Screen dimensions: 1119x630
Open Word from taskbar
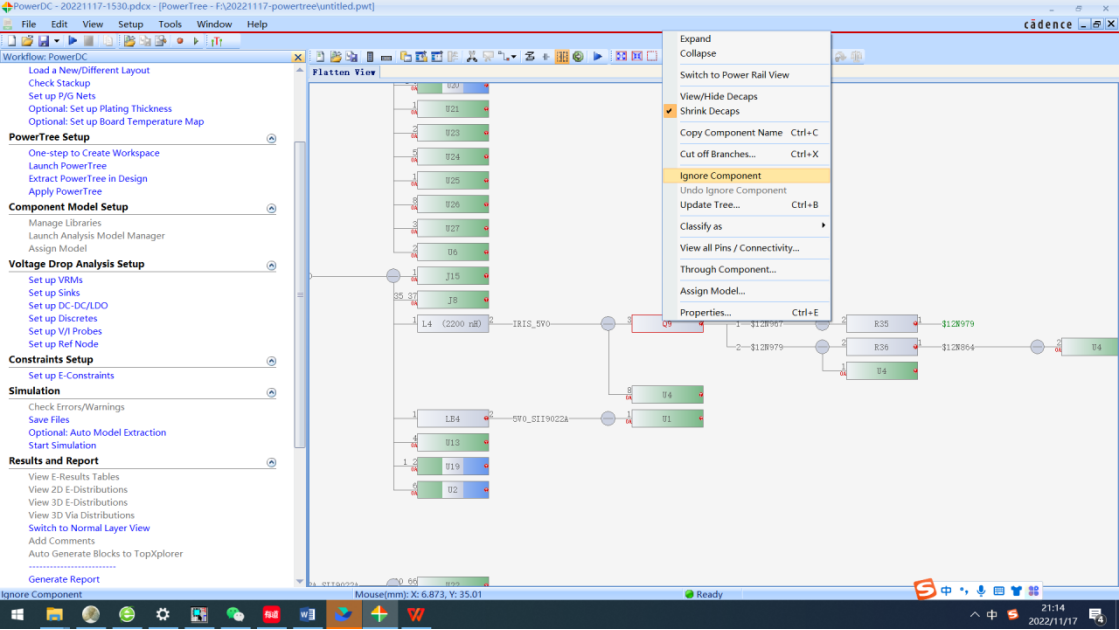coord(308,614)
